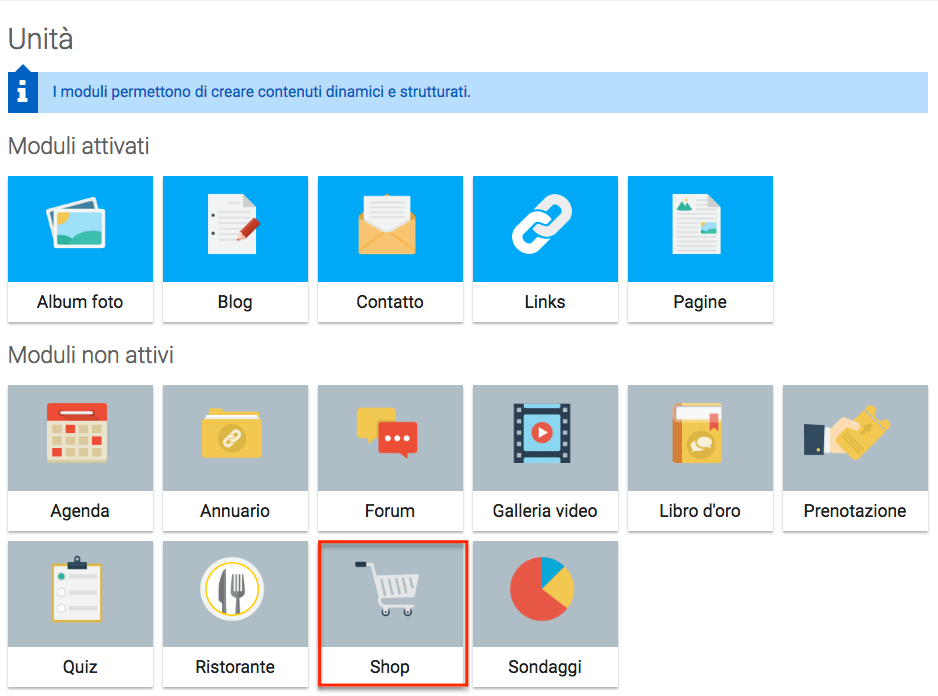
Task: Click the blue info icon in banner
Action: (x=22, y=91)
